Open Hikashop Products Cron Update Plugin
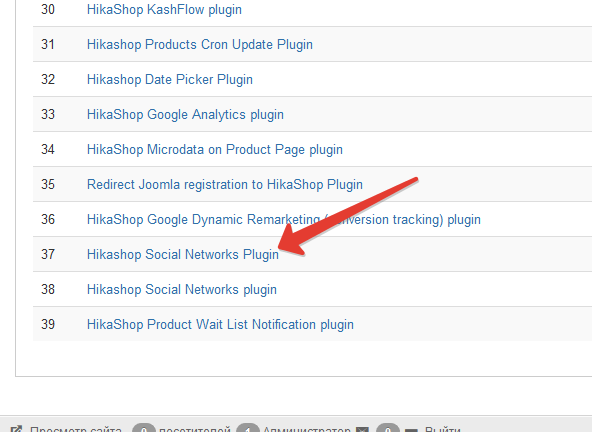 tap(200, 45)
